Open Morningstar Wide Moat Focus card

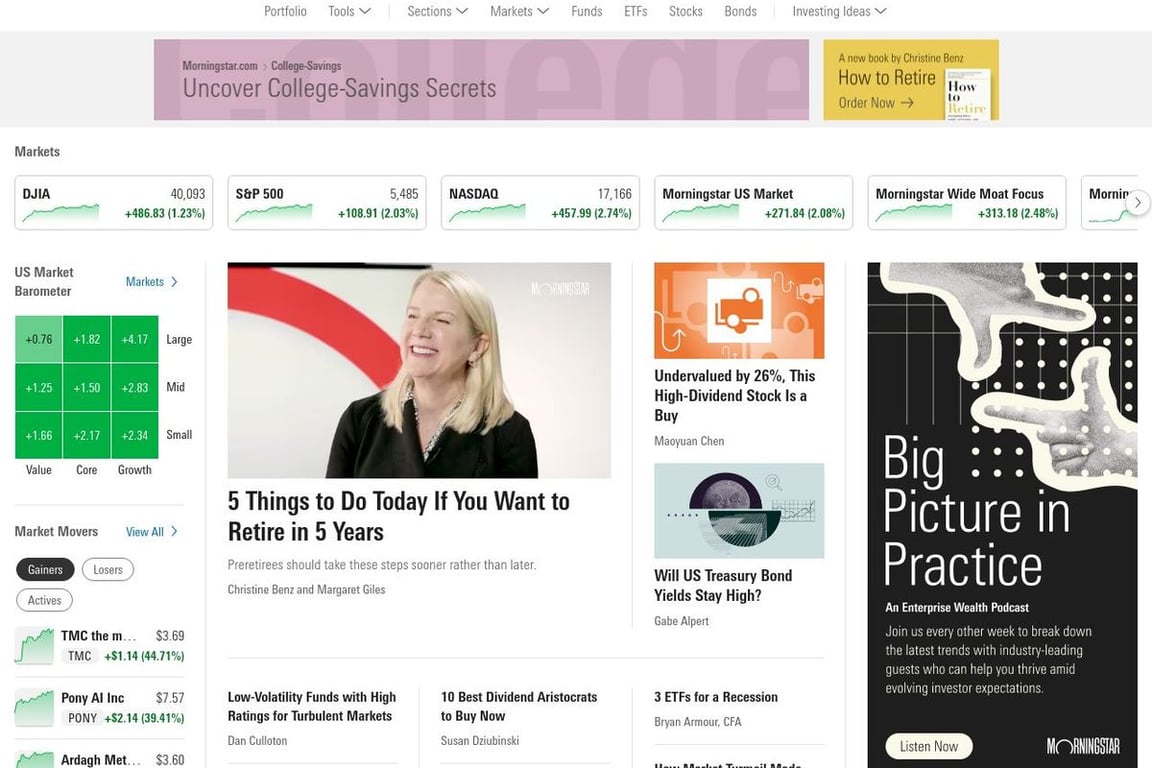[967, 203]
